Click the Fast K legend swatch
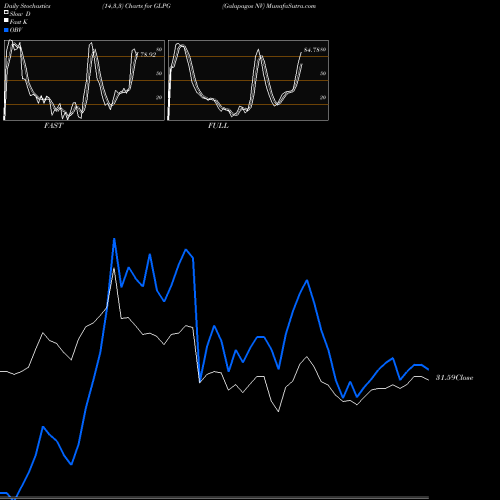This screenshot has height=500, width=500. 6,20
